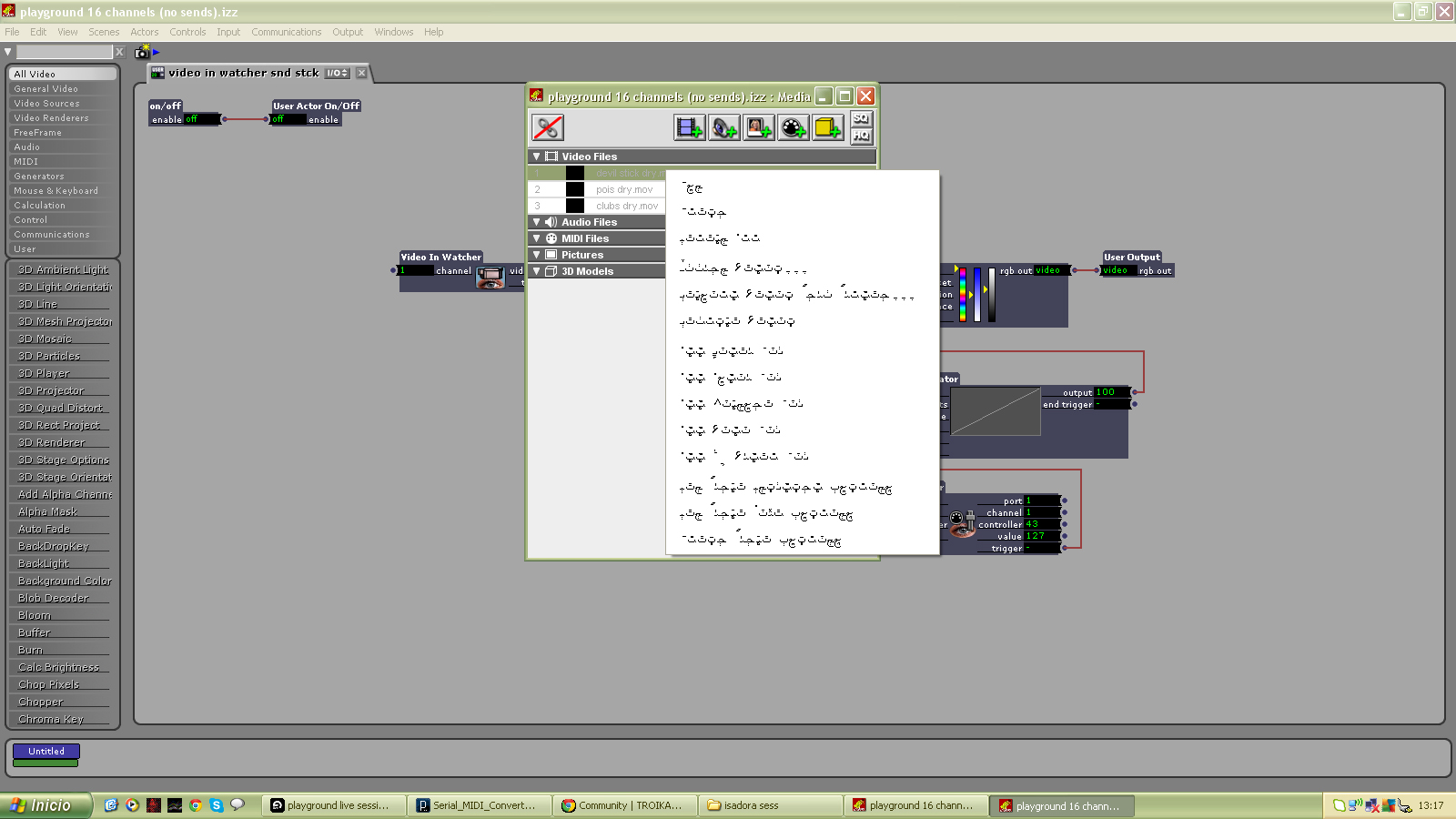Click the controller value 43
Screen dimensions: 1456x819
click(x=1042, y=524)
